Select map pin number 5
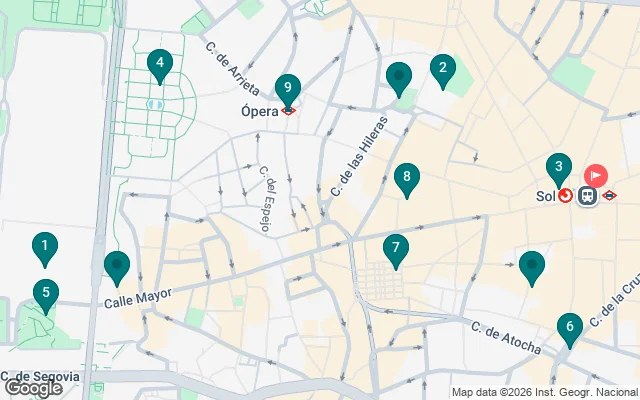Viewport: 640px width, 400px height. [46, 296]
